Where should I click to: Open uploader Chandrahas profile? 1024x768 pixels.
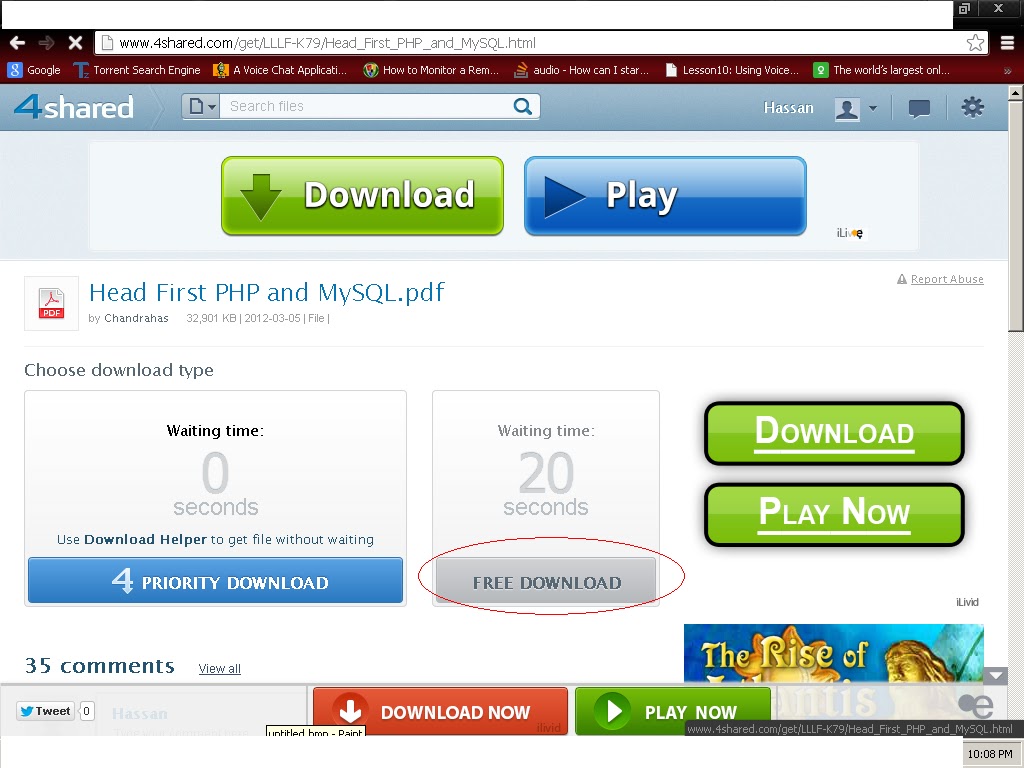(136, 318)
